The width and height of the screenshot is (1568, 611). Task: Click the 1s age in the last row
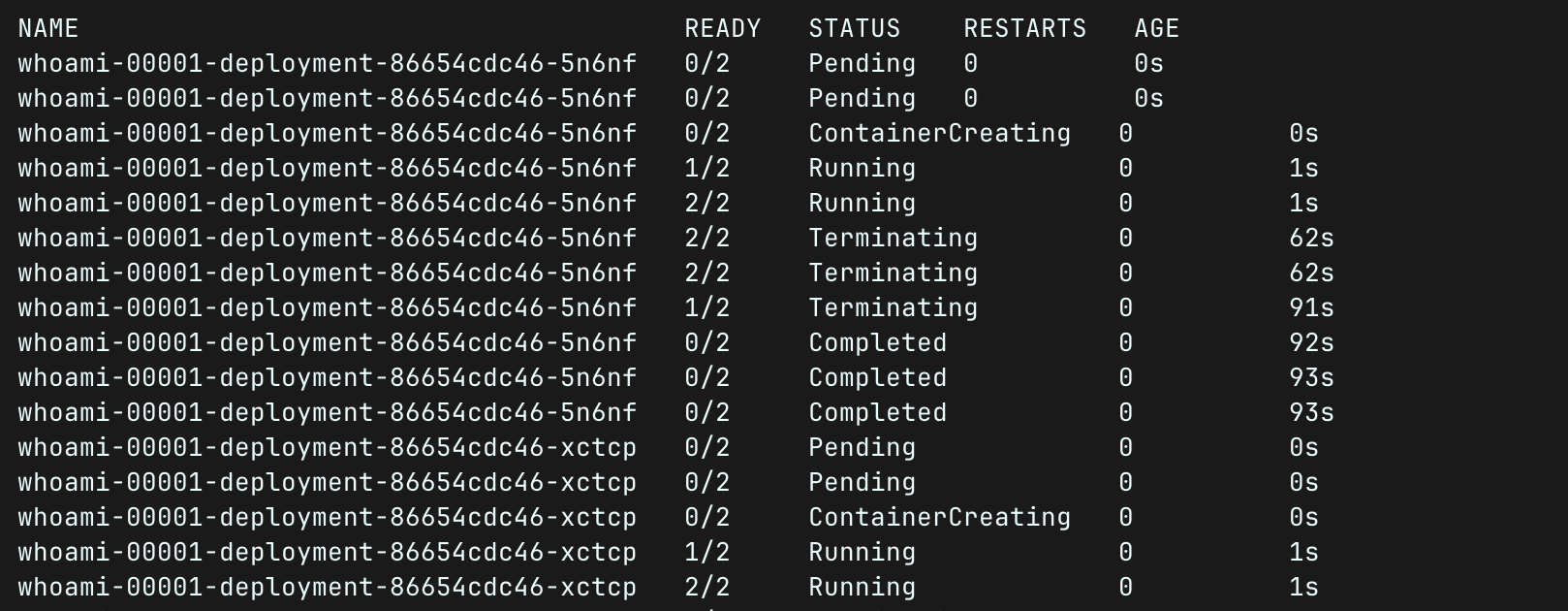coord(1303,588)
